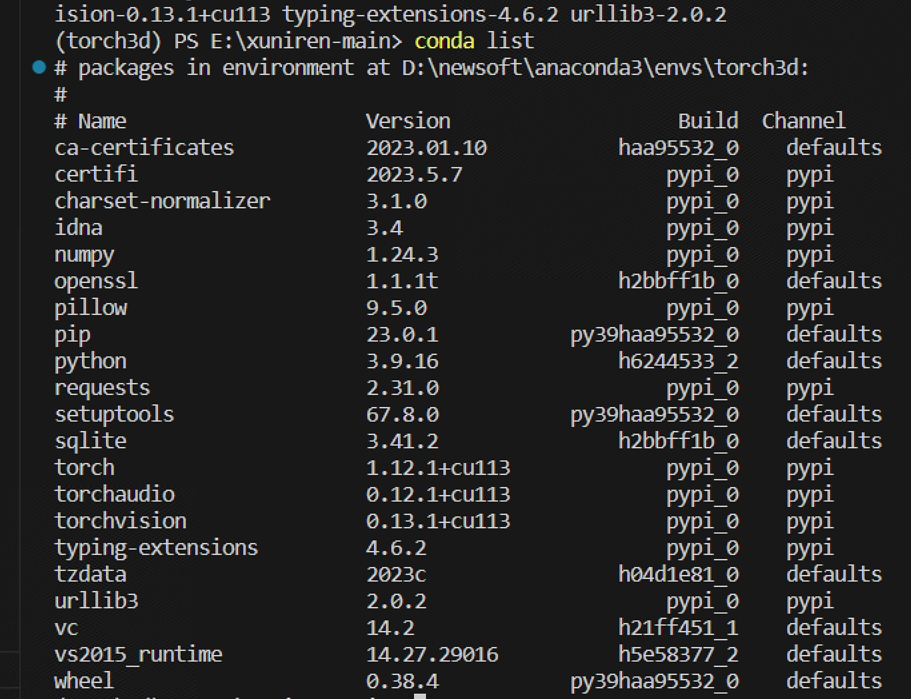Click openssl version '1.1.1t'
Screen dimensions: 911x699
coord(402,281)
